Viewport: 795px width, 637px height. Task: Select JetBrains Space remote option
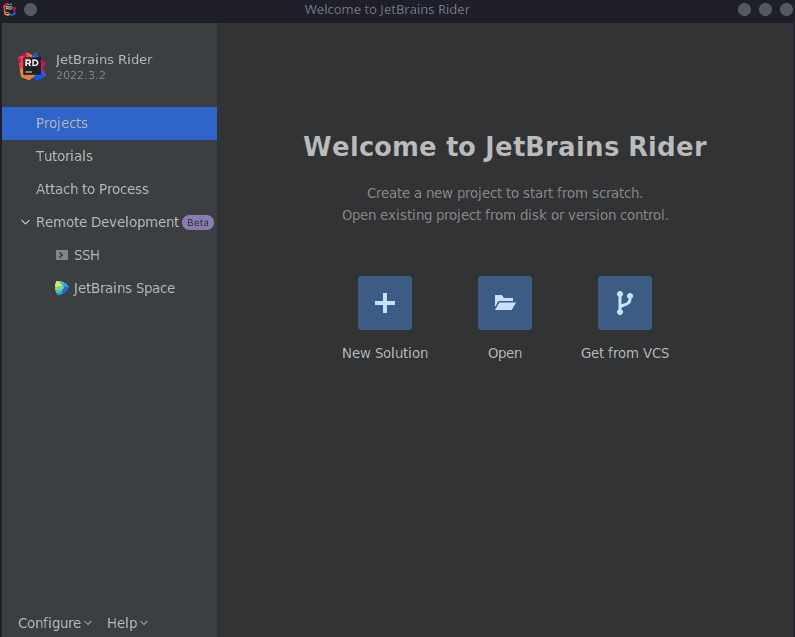[110, 288]
